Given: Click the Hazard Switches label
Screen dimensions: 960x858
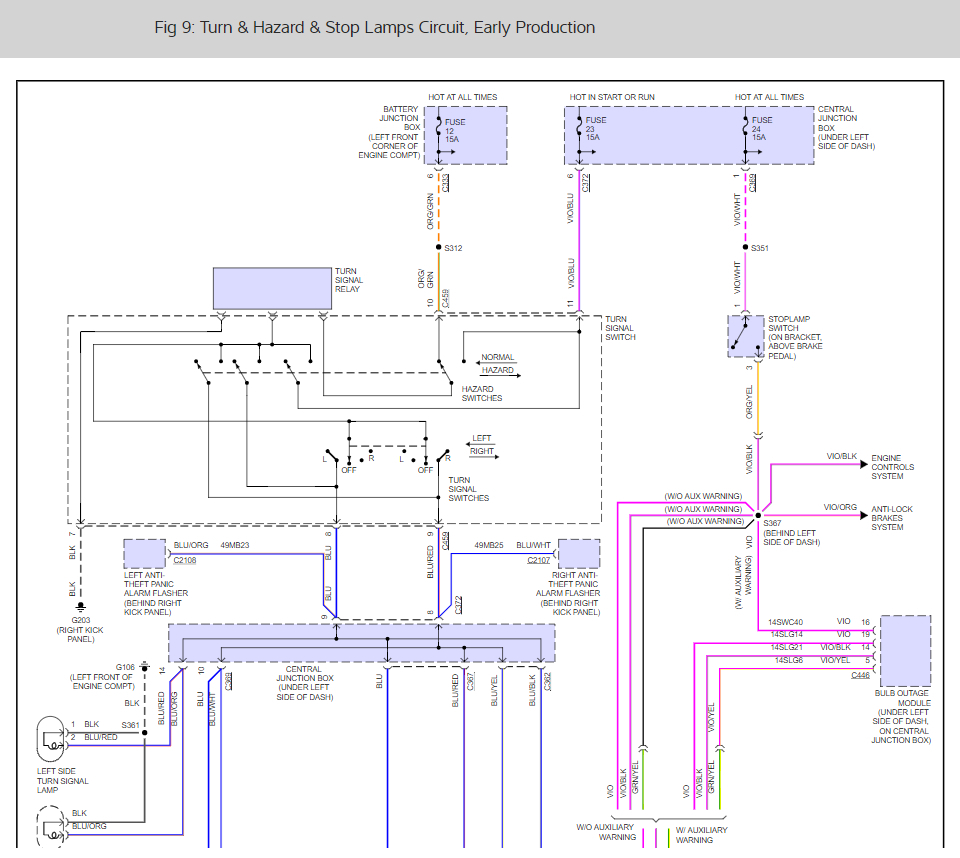Looking at the screenshot, I should 482,393.
